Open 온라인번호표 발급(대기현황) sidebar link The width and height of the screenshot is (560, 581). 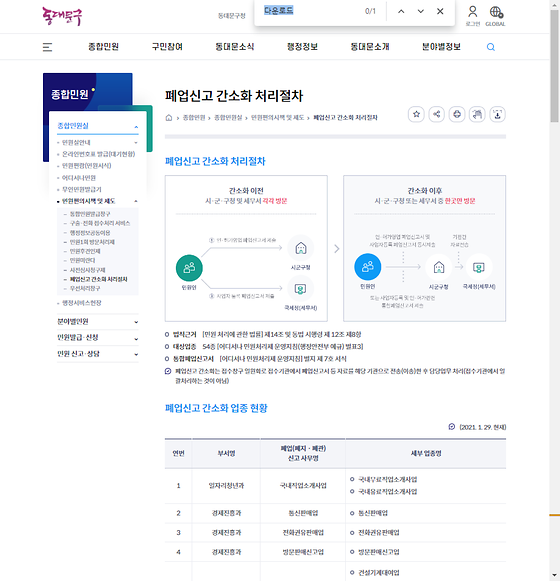coord(98,154)
